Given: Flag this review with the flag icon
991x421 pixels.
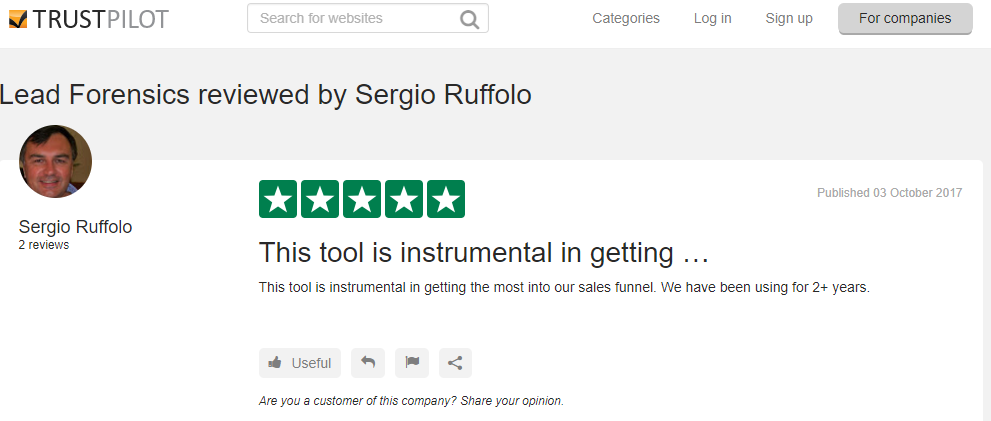Looking at the screenshot, I should pos(412,363).
